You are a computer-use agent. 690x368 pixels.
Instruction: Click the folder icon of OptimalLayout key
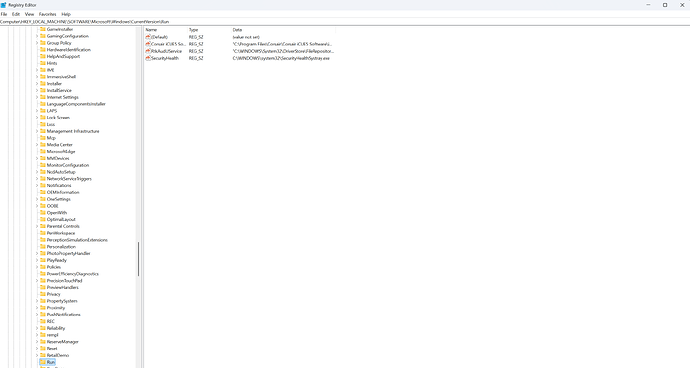click(43, 219)
